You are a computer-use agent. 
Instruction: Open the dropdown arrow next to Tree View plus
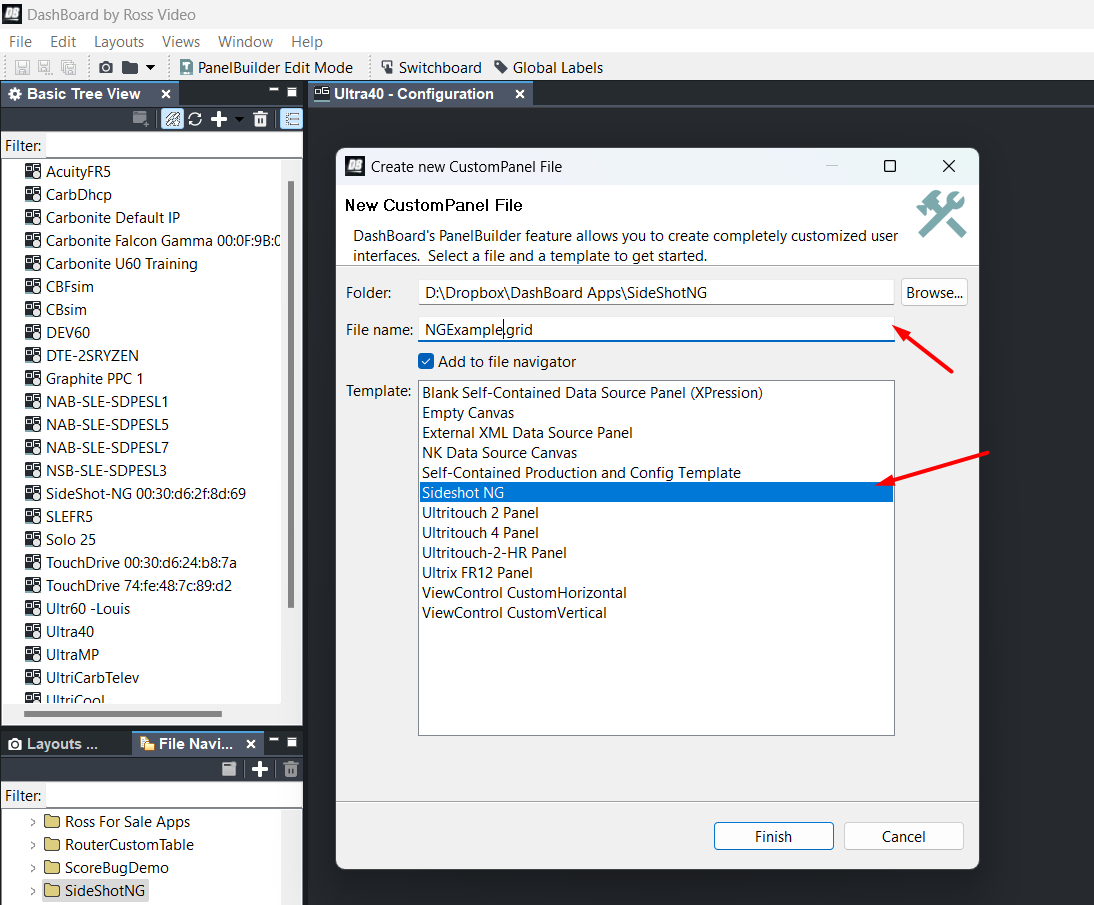(x=239, y=120)
